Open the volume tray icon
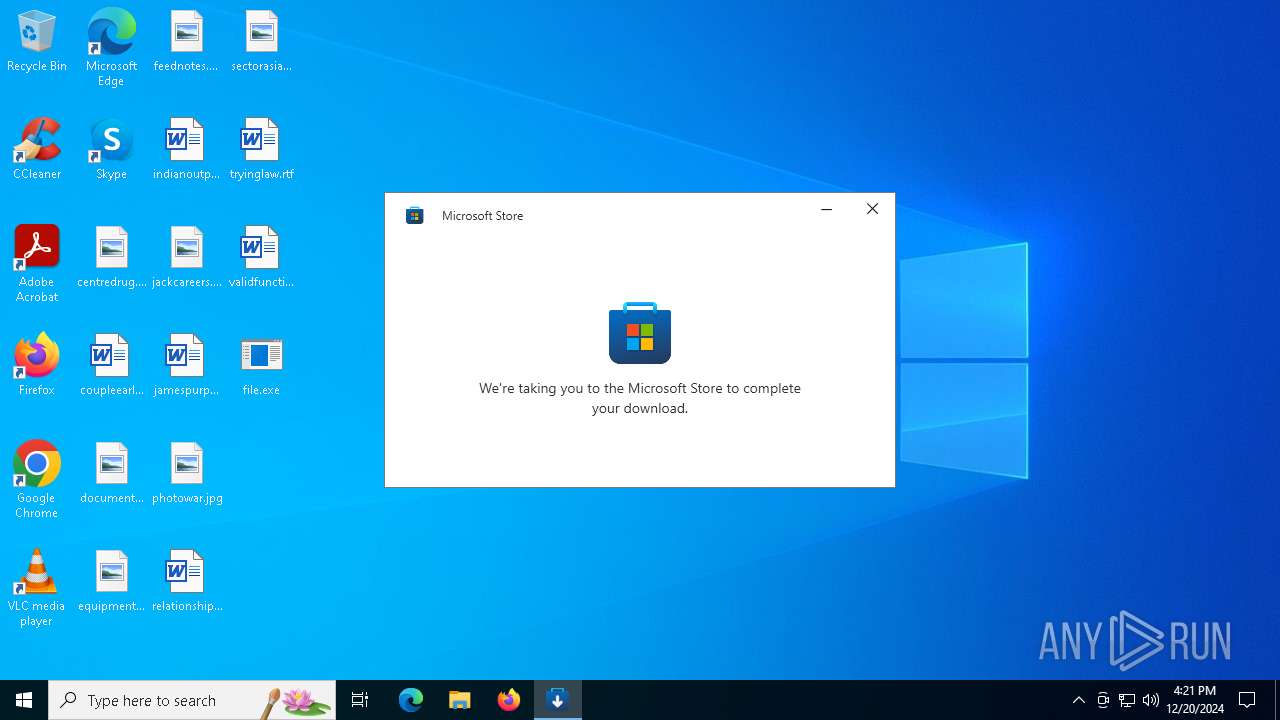Viewport: 1280px width, 720px height. [x=1151, y=700]
